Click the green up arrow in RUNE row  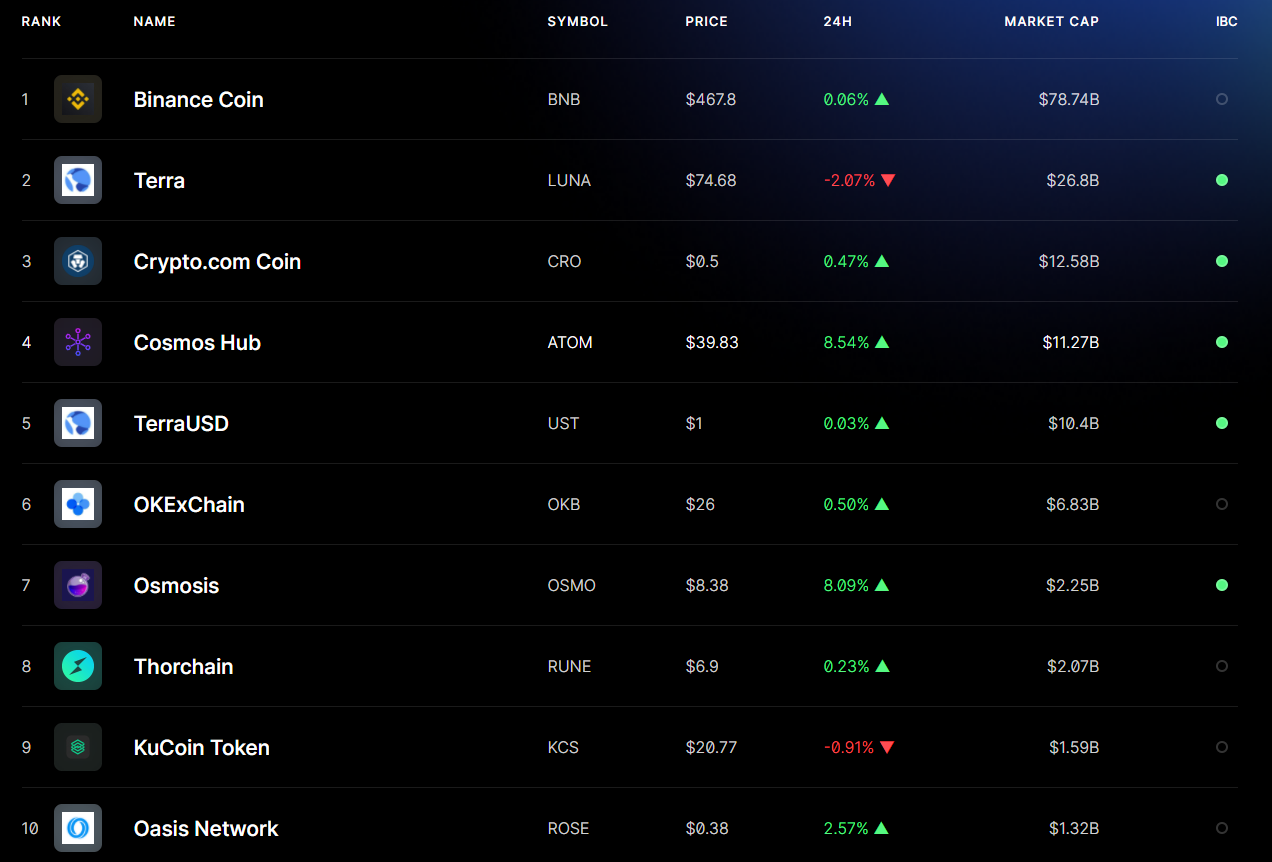point(882,666)
